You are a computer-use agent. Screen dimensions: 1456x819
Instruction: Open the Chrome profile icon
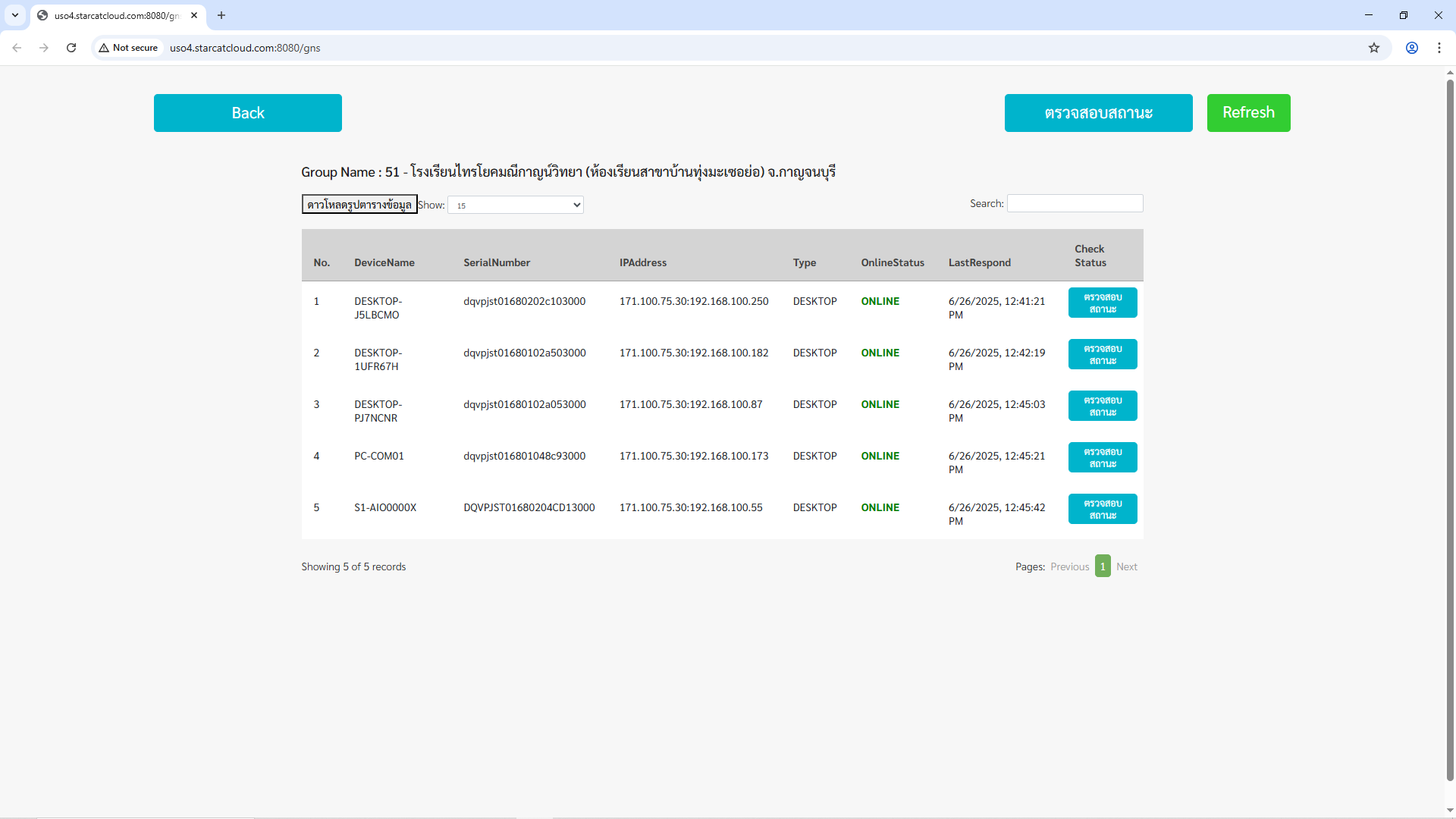(x=1412, y=48)
